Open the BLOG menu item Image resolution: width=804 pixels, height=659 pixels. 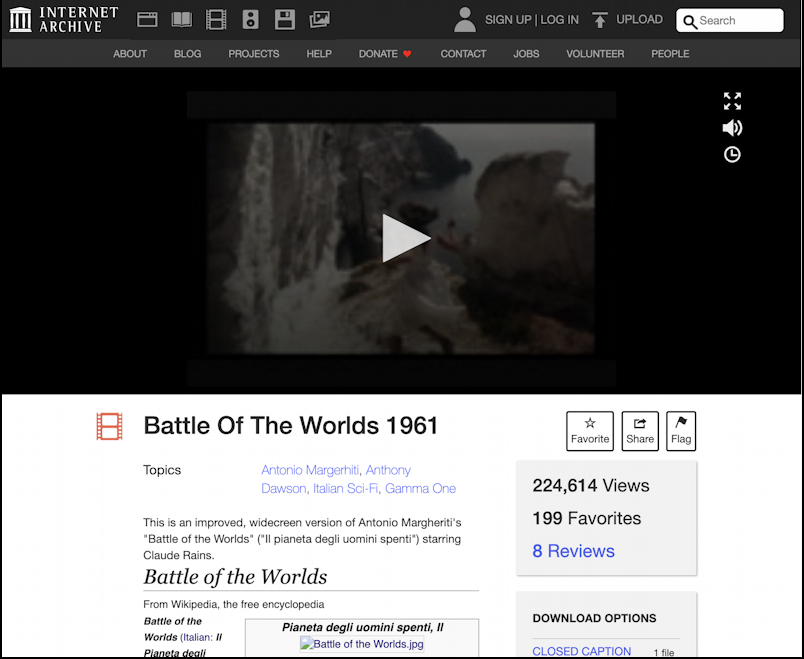click(187, 54)
